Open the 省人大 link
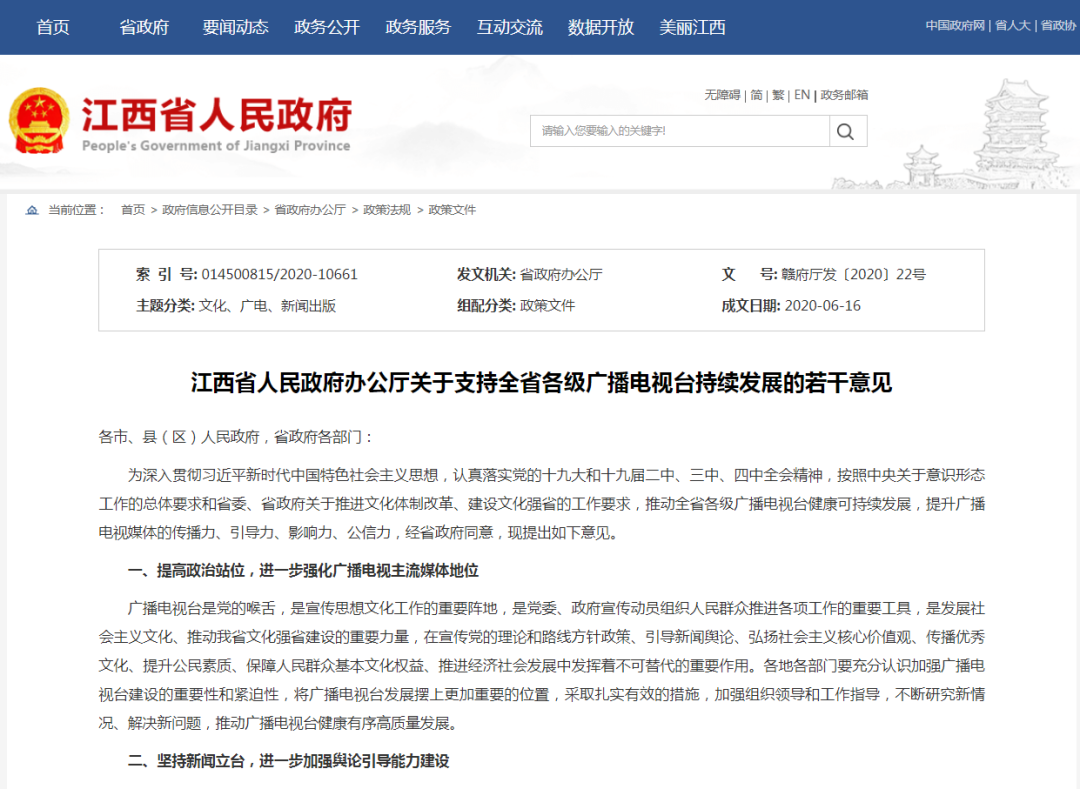This screenshot has height=789, width=1080. 1013,25
